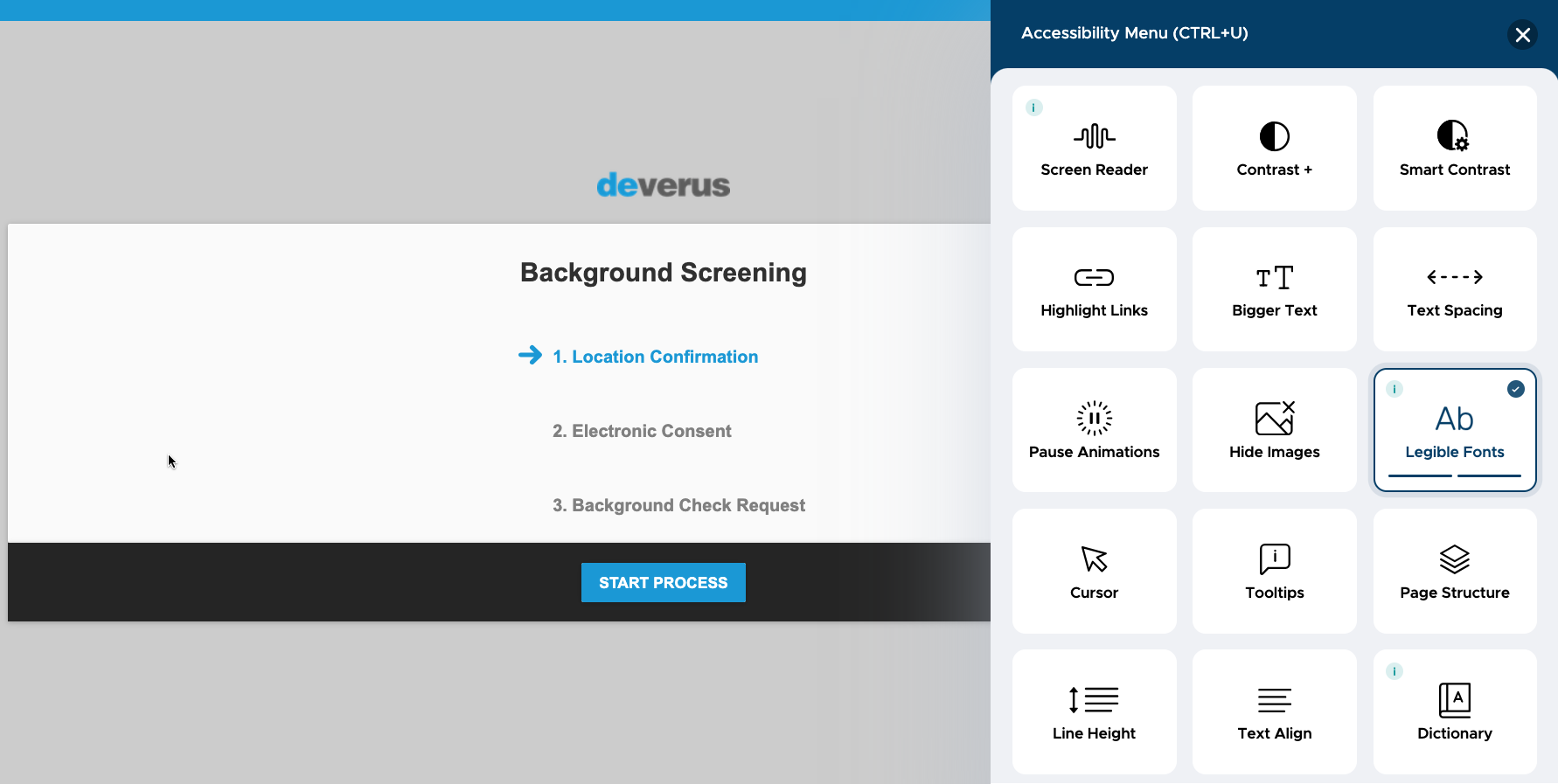Select step 1. Location Confirmation
Screen dimensions: 1558x784
655,357
